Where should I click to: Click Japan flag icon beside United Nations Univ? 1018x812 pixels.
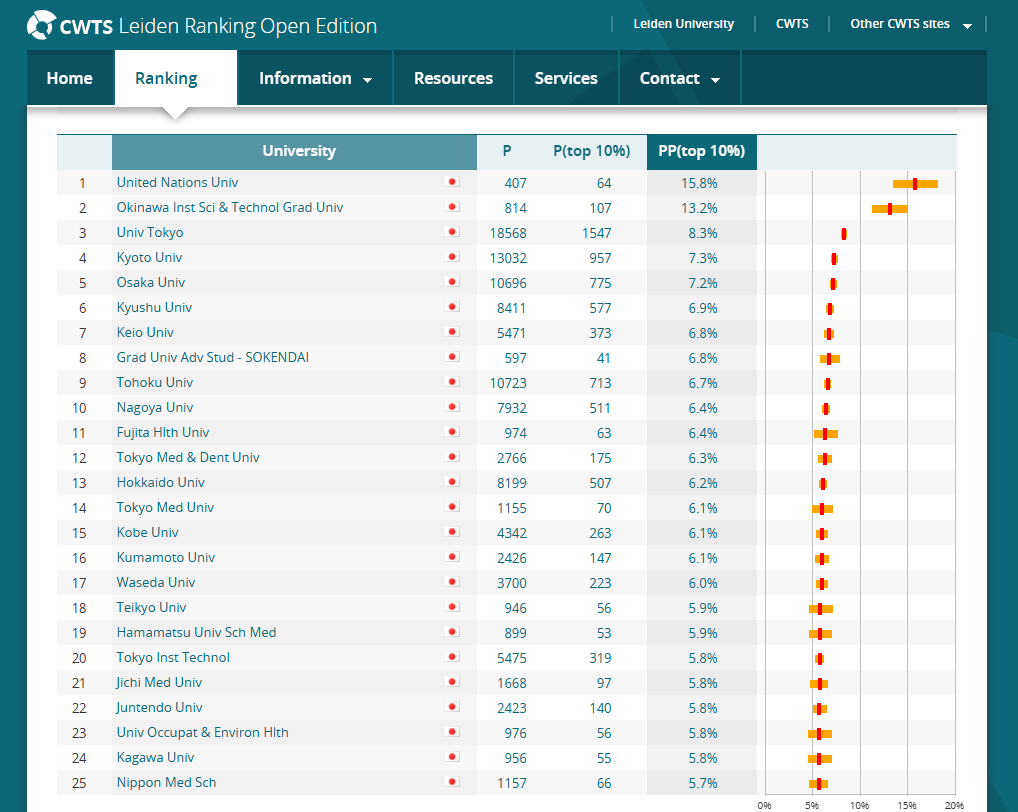pyautogui.click(x=452, y=182)
